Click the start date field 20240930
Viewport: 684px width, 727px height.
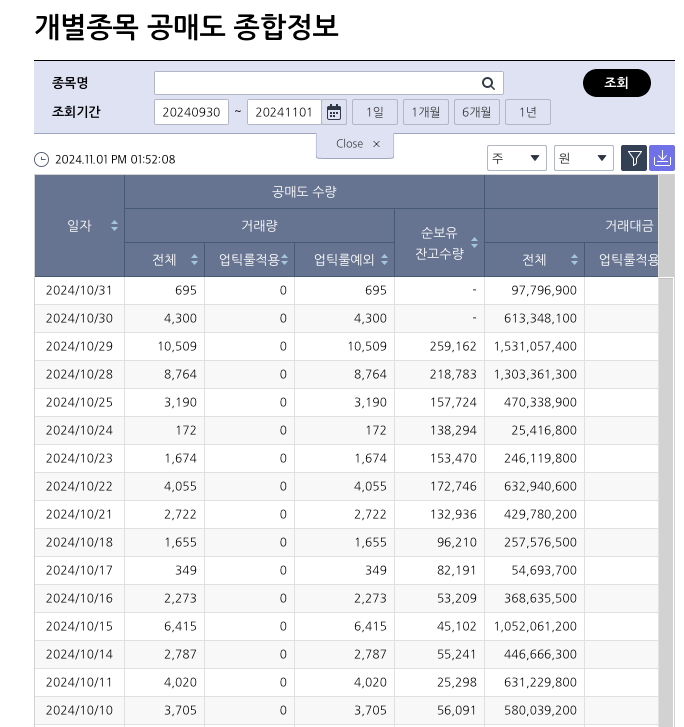pos(191,112)
